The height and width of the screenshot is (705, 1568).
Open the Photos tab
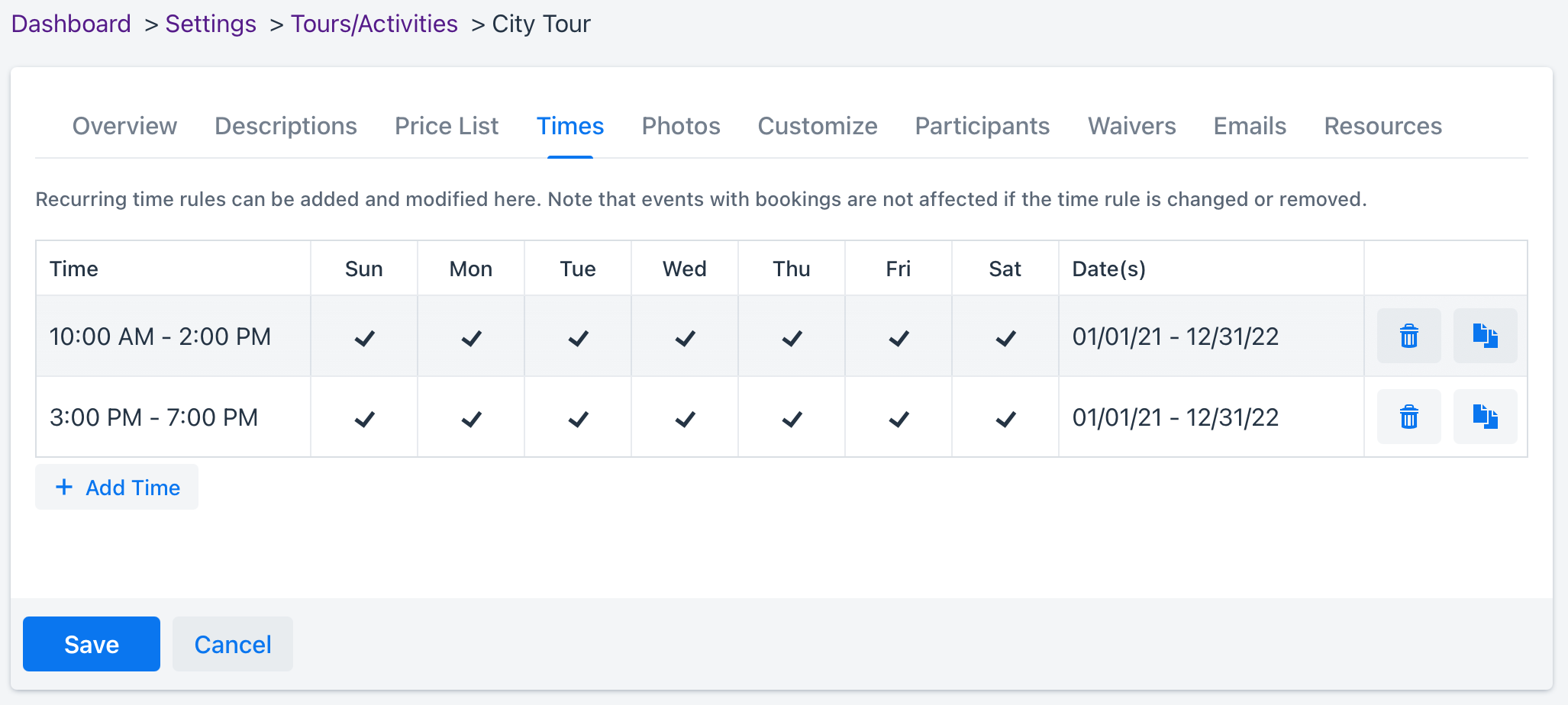(681, 126)
